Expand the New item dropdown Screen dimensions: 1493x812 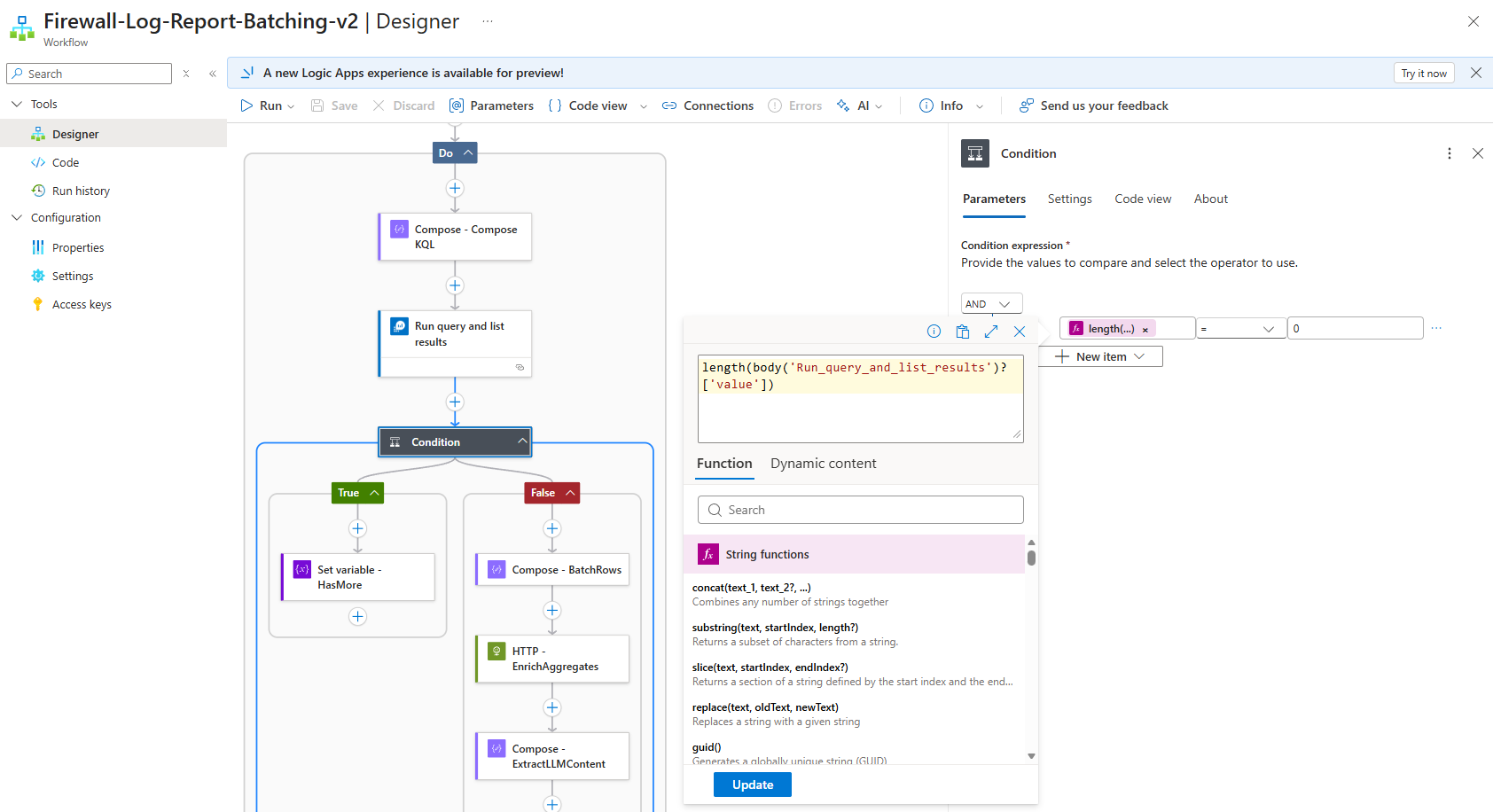(x=1139, y=356)
